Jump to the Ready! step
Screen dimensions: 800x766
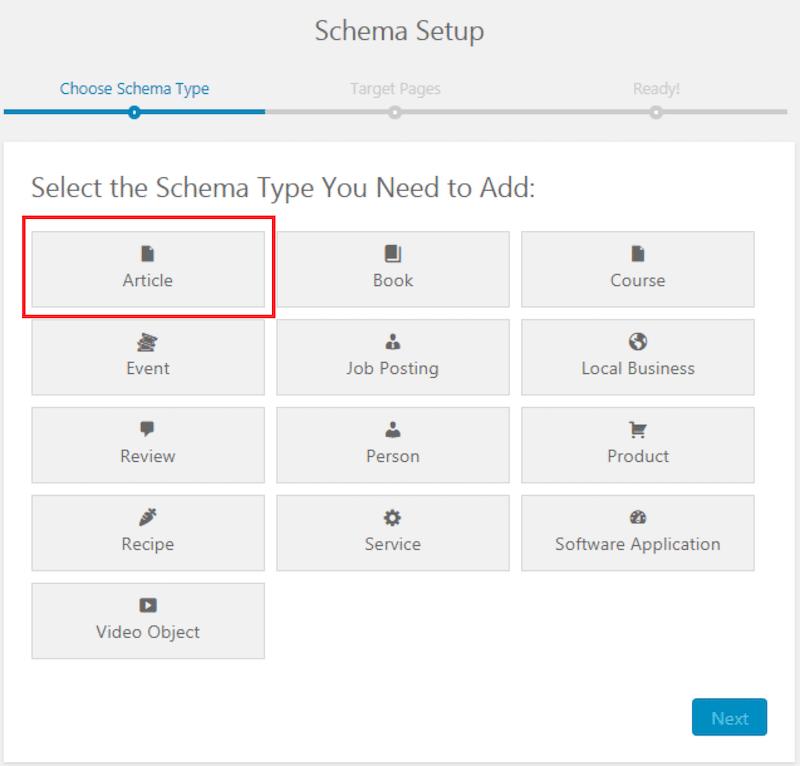[656, 89]
